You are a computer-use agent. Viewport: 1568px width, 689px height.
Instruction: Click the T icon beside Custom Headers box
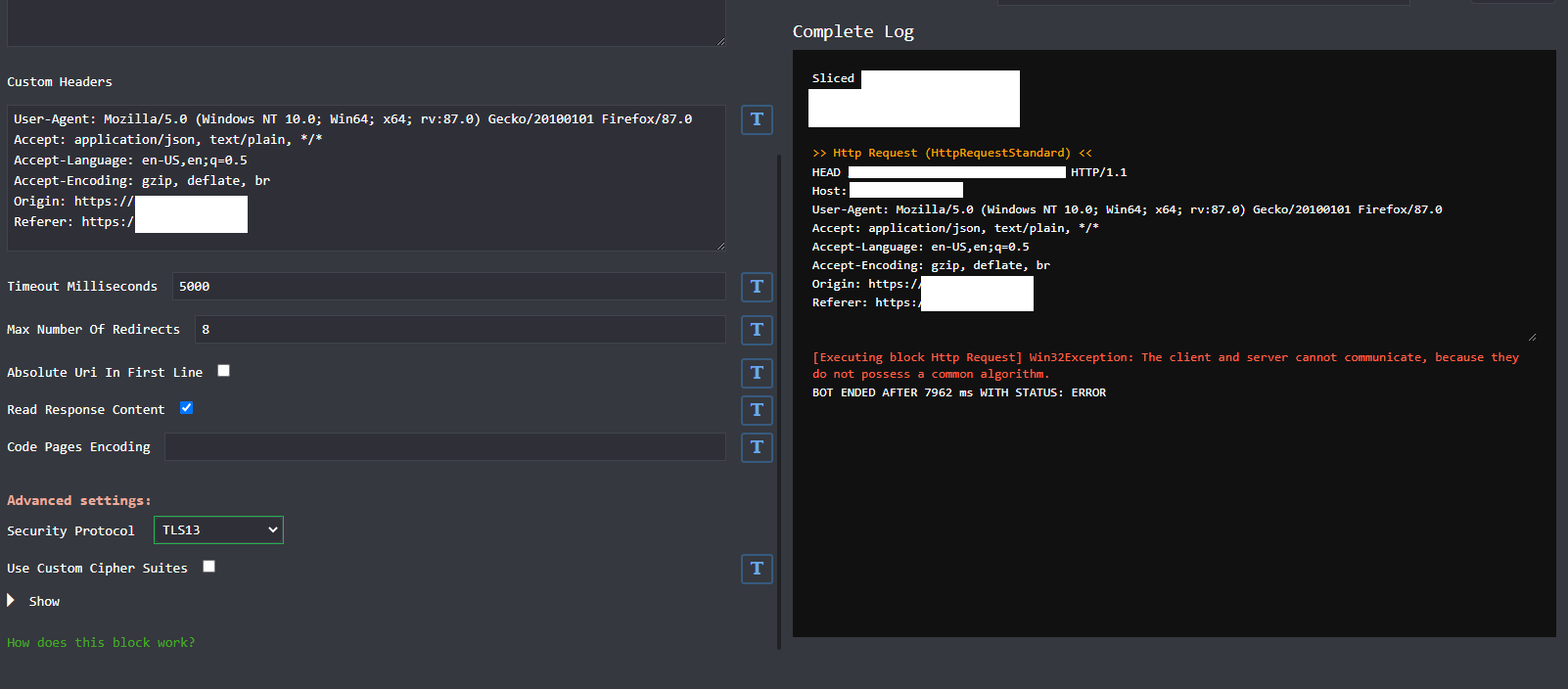coord(757,119)
